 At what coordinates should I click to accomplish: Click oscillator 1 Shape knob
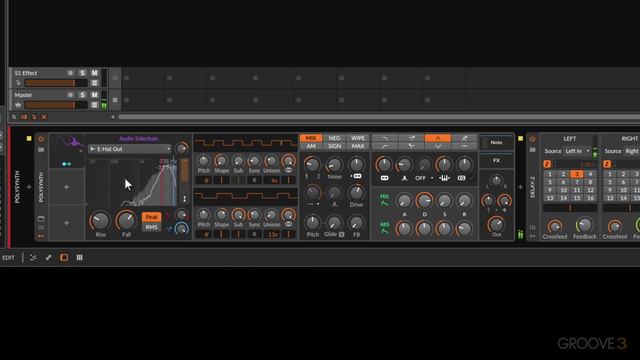coord(221,161)
